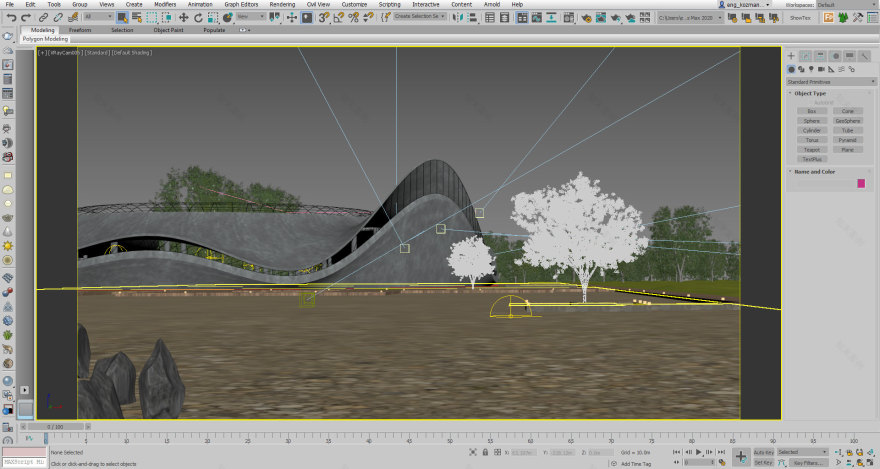880x469 pixels.
Task: Open the Workspaces dropdown
Action: click(846, 5)
